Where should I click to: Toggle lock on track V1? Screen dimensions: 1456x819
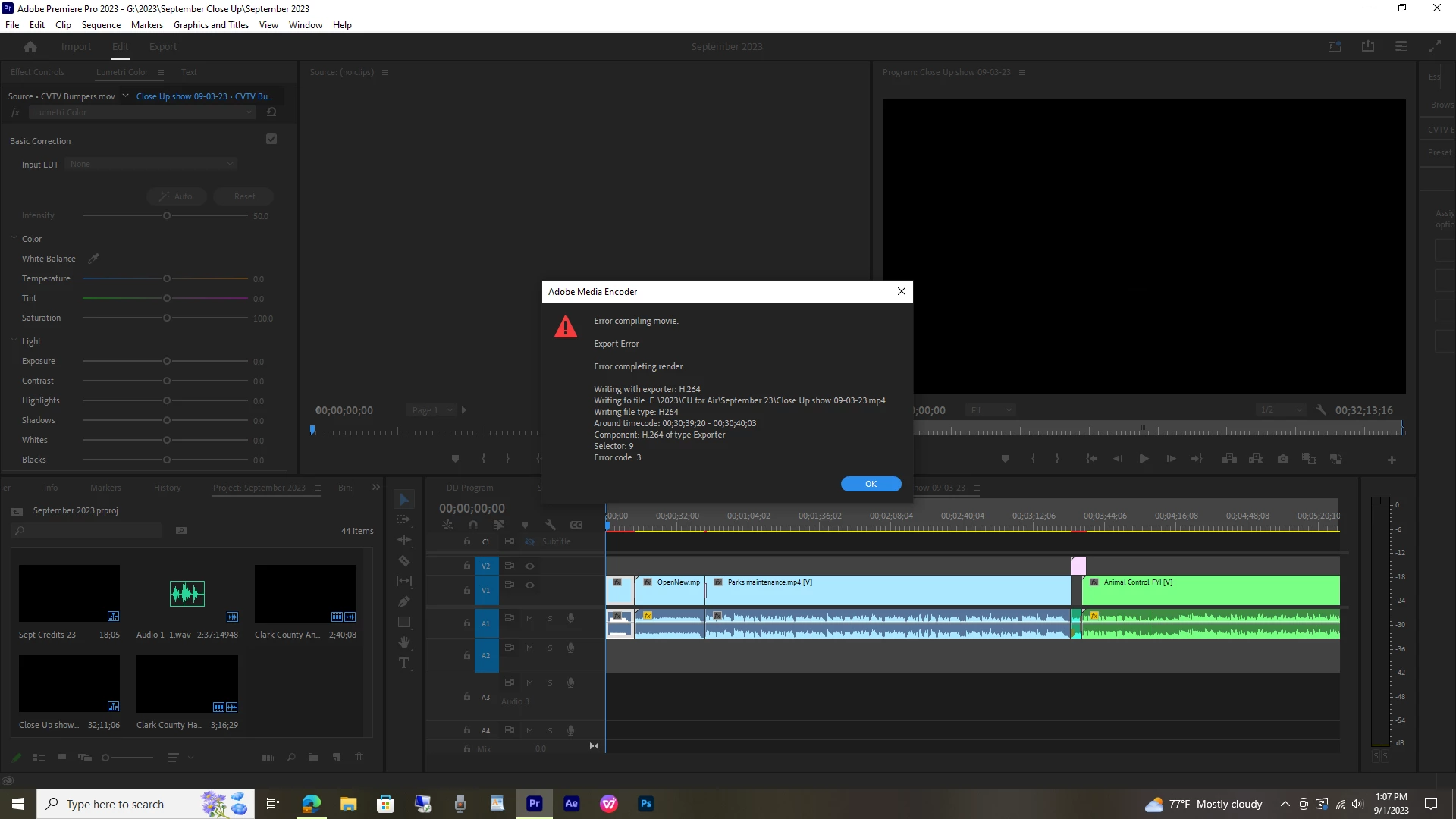[x=467, y=590]
